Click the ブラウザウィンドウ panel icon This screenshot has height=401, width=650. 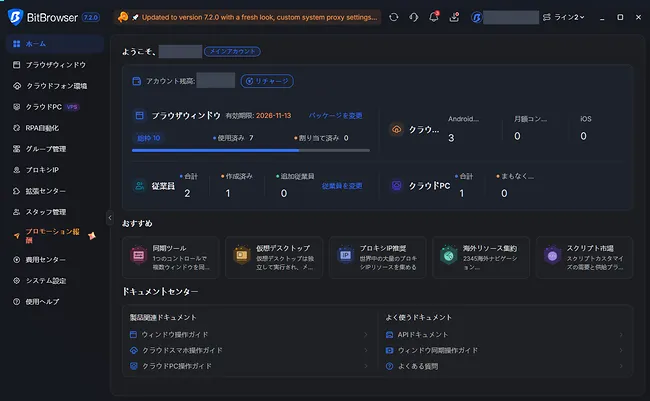pos(140,115)
